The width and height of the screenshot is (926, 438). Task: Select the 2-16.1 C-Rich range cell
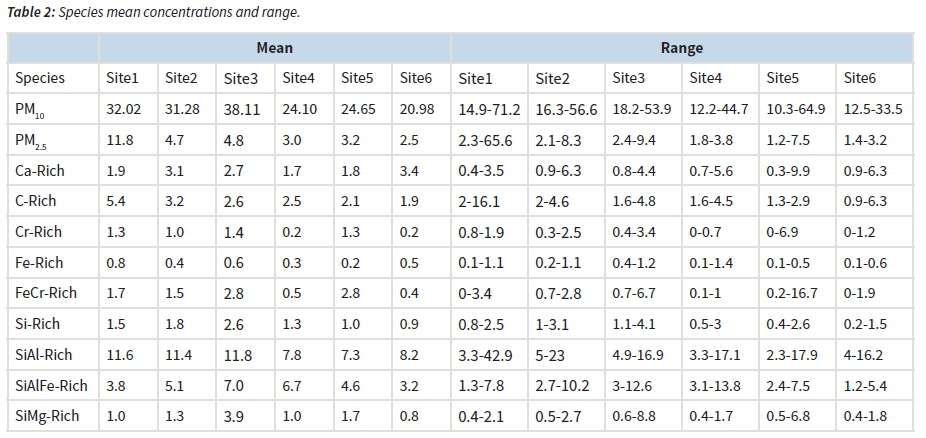pyautogui.click(x=478, y=201)
